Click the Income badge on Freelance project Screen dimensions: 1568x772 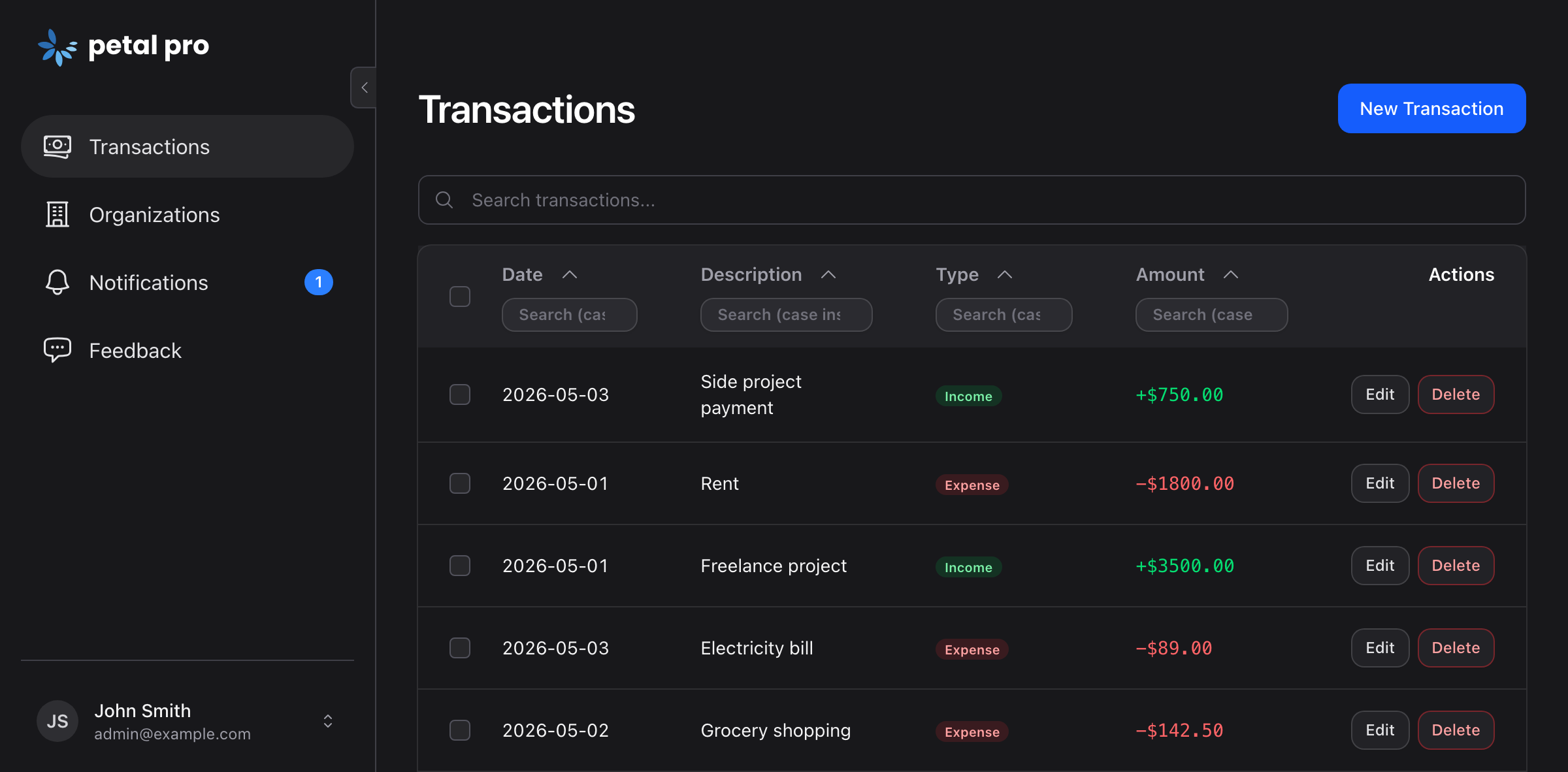968,567
